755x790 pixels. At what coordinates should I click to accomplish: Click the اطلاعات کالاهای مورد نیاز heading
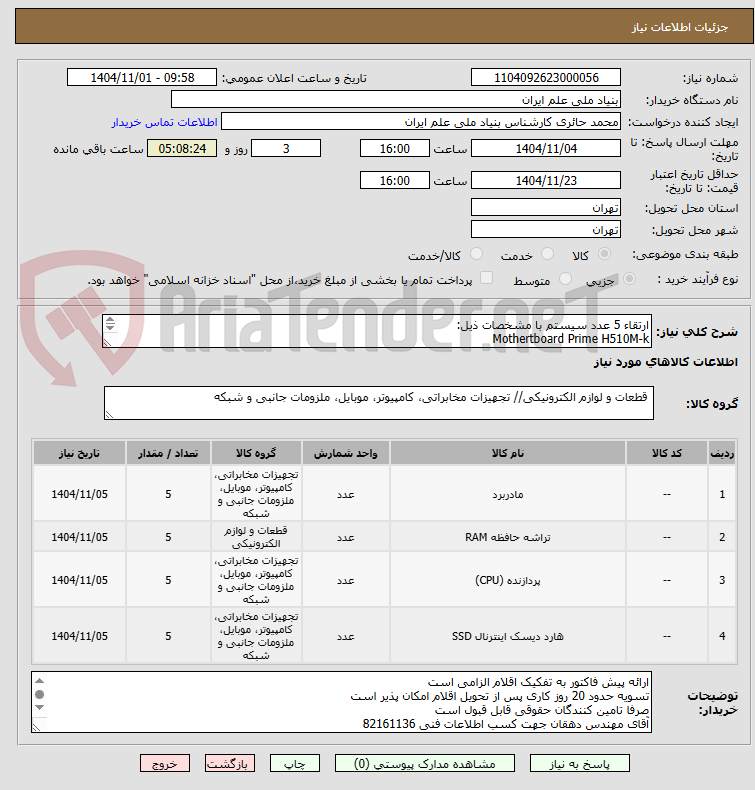click(665, 362)
